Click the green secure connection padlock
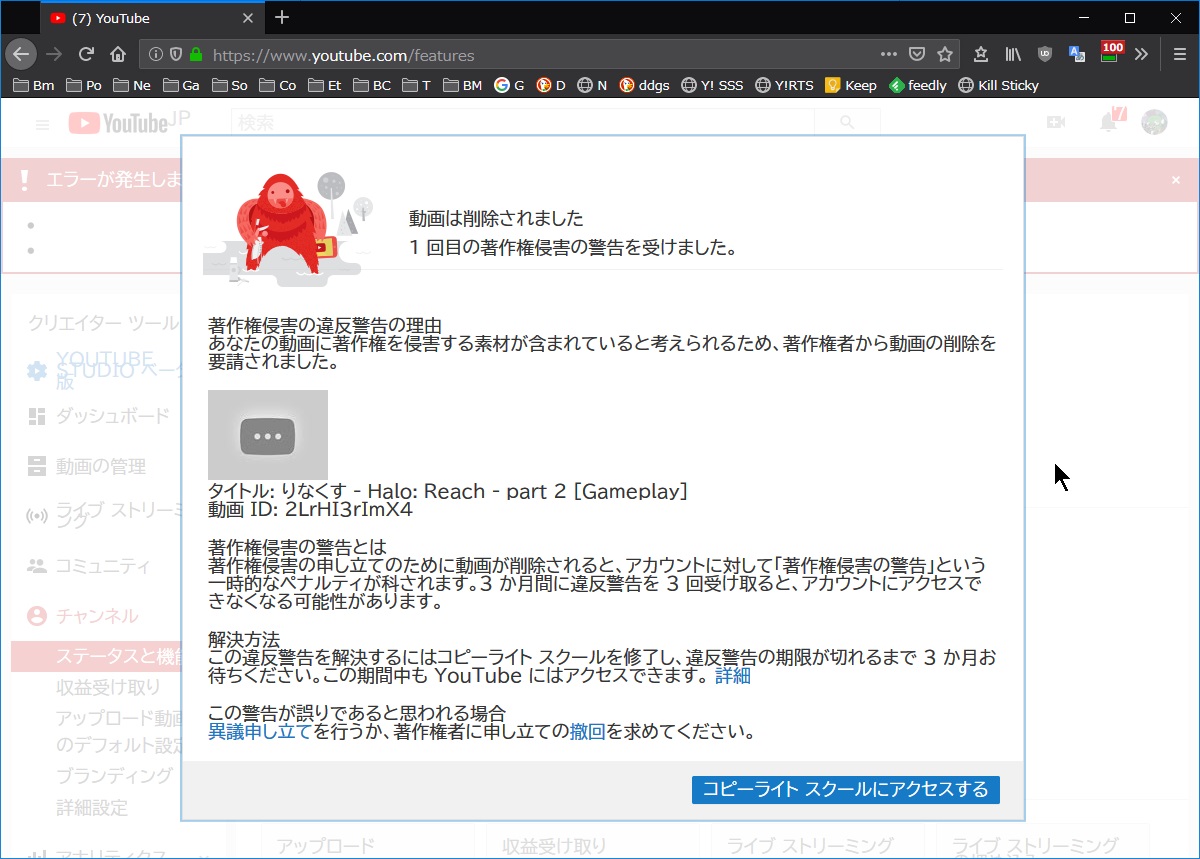This screenshot has width=1200, height=859. point(195,55)
